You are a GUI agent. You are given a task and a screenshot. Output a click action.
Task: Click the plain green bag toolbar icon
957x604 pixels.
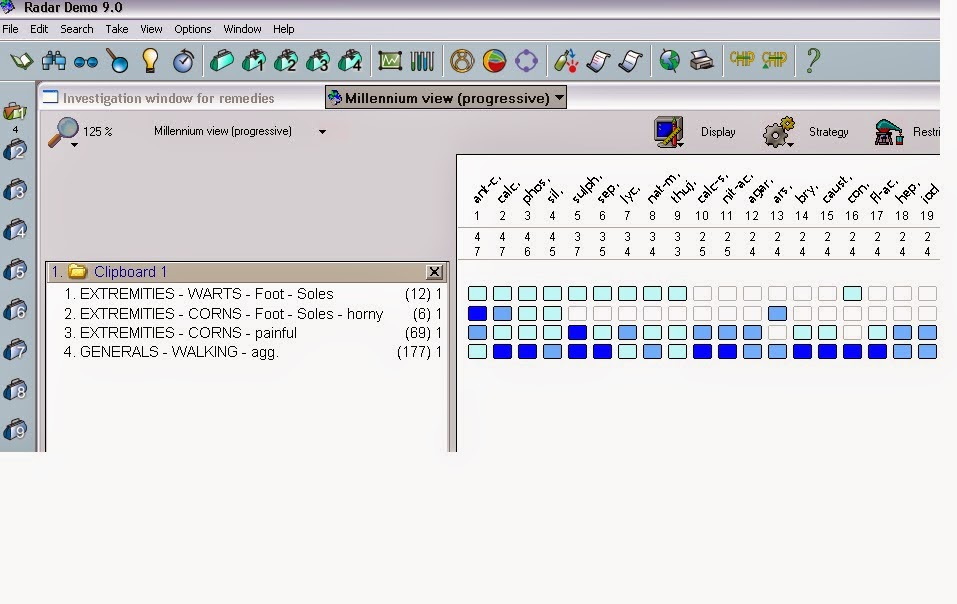coord(221,61)
